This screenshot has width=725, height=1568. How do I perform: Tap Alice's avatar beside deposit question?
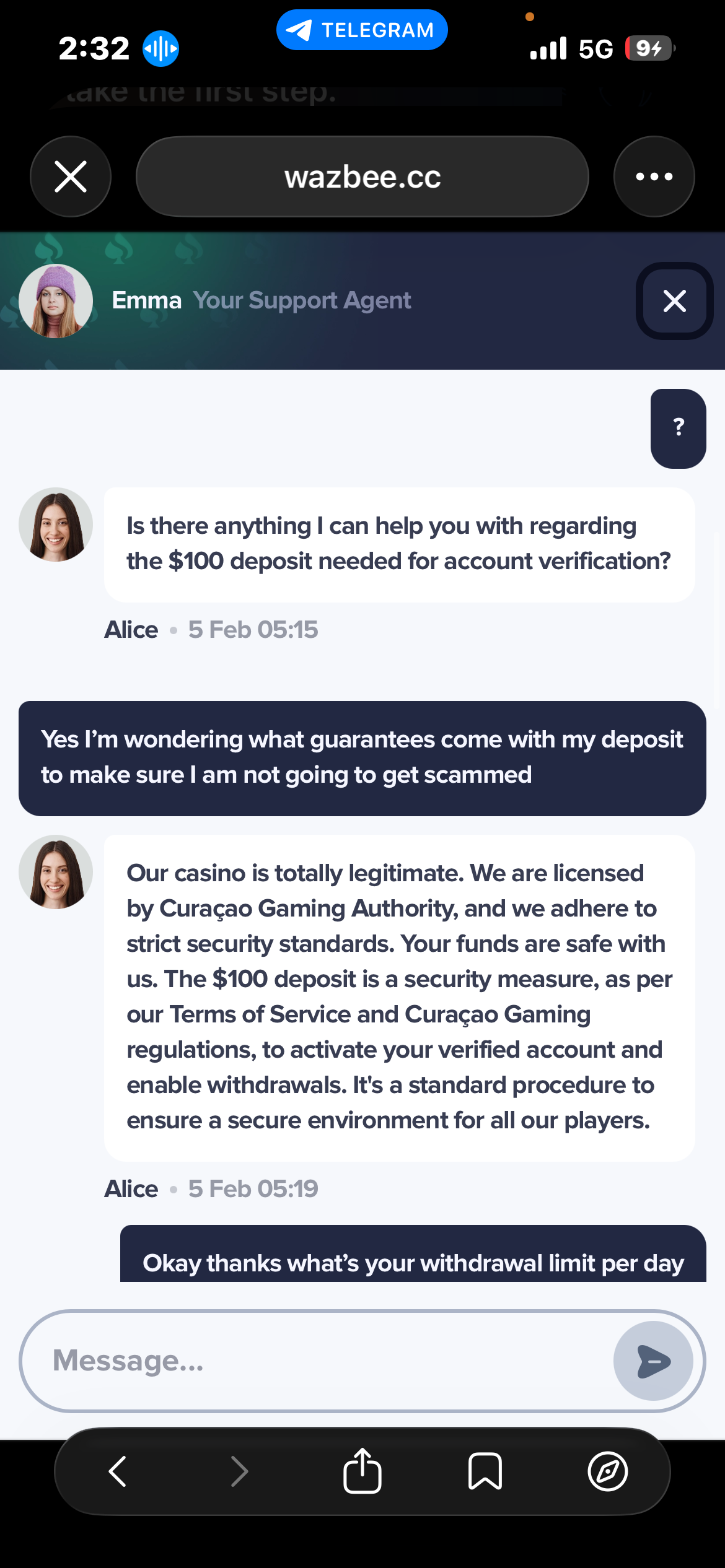(x=56, y=525)
